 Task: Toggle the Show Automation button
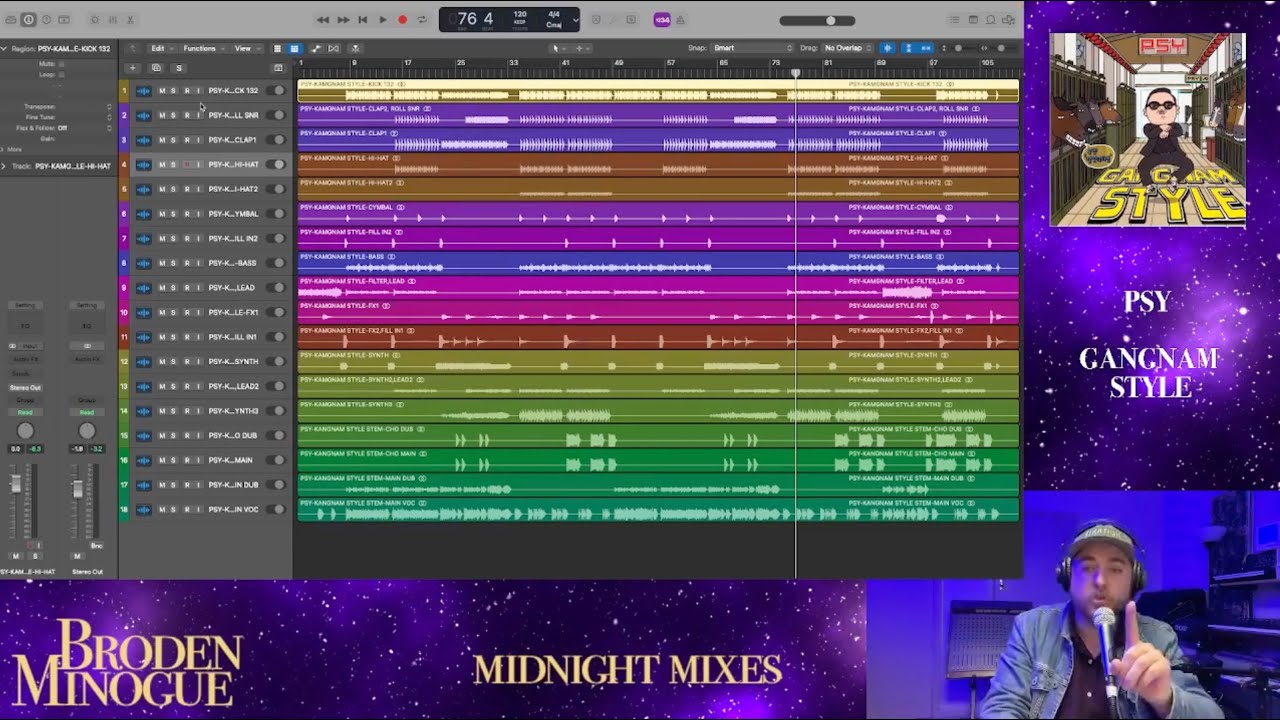click(x=316, y=48)
